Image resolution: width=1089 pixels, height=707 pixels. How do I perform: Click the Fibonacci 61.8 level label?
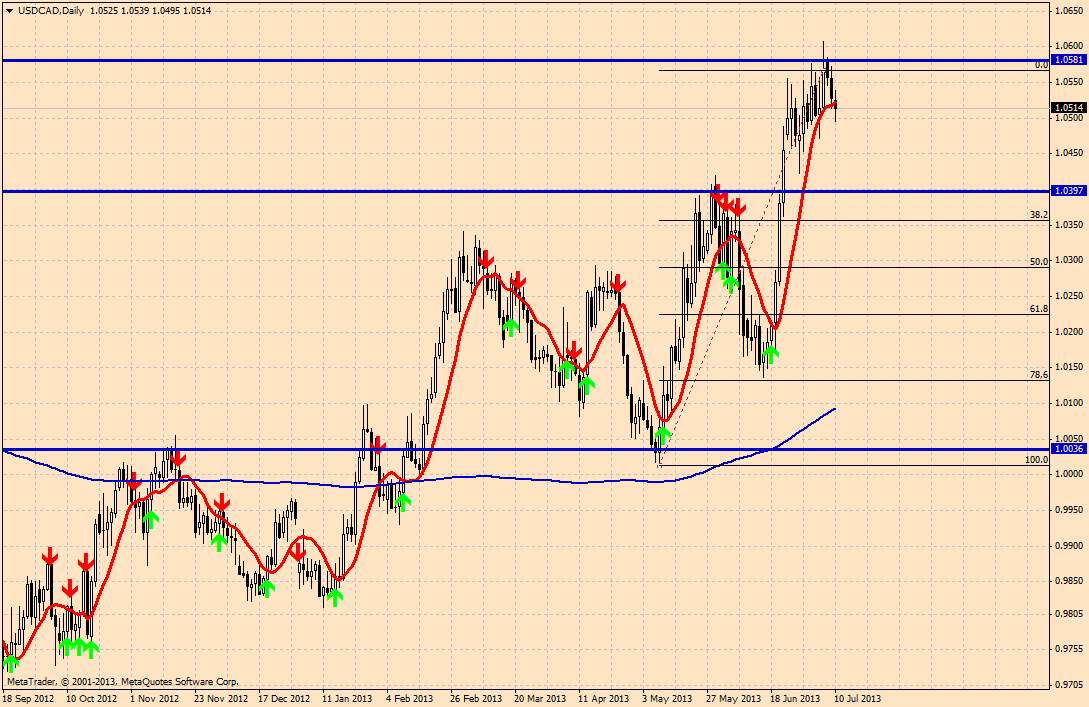[x=1039, y=309]
